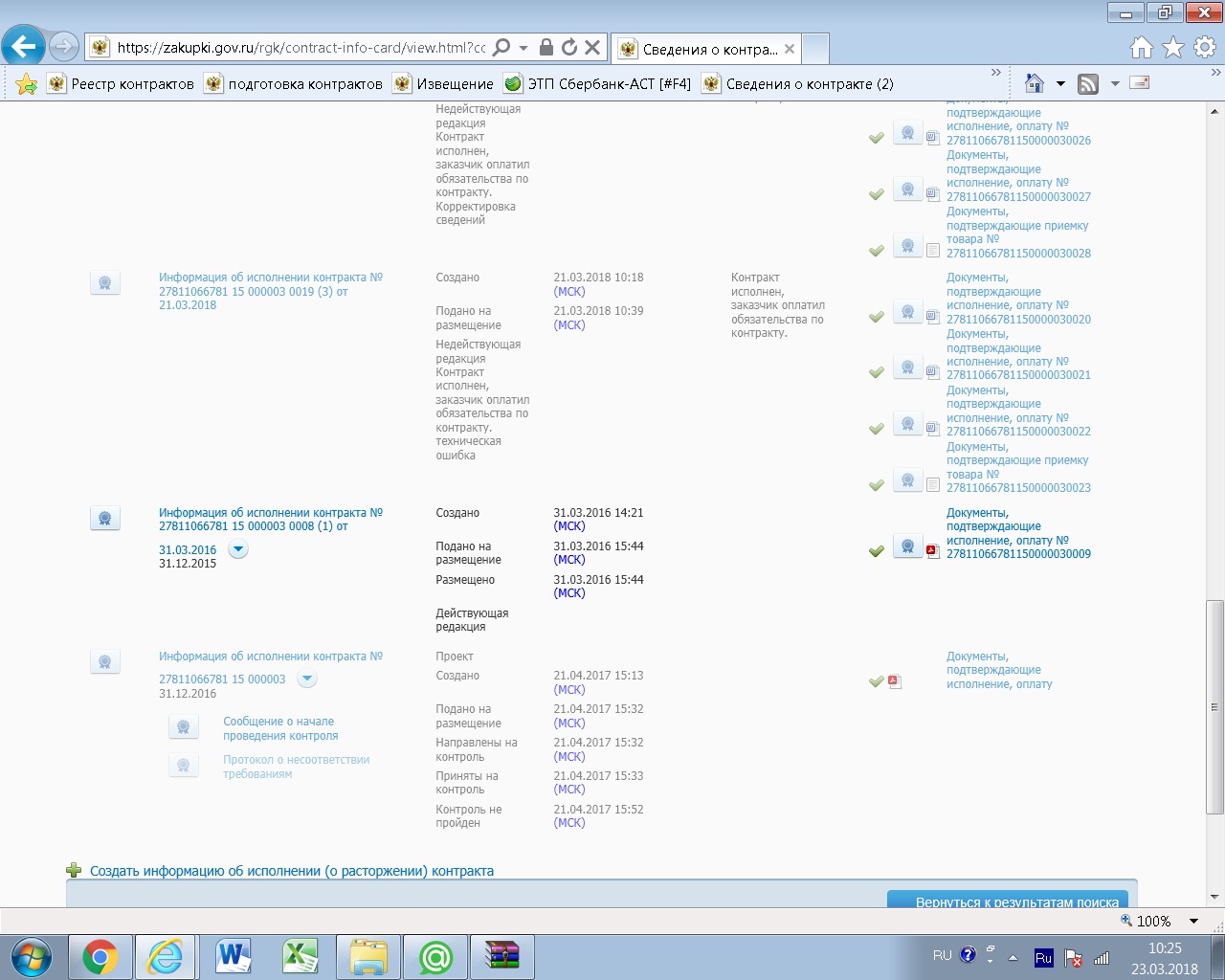This screenshot has height=980, width=1225.
Task: Open file icon for document 27811066781150000030021
Action: (x=933, y=372)
